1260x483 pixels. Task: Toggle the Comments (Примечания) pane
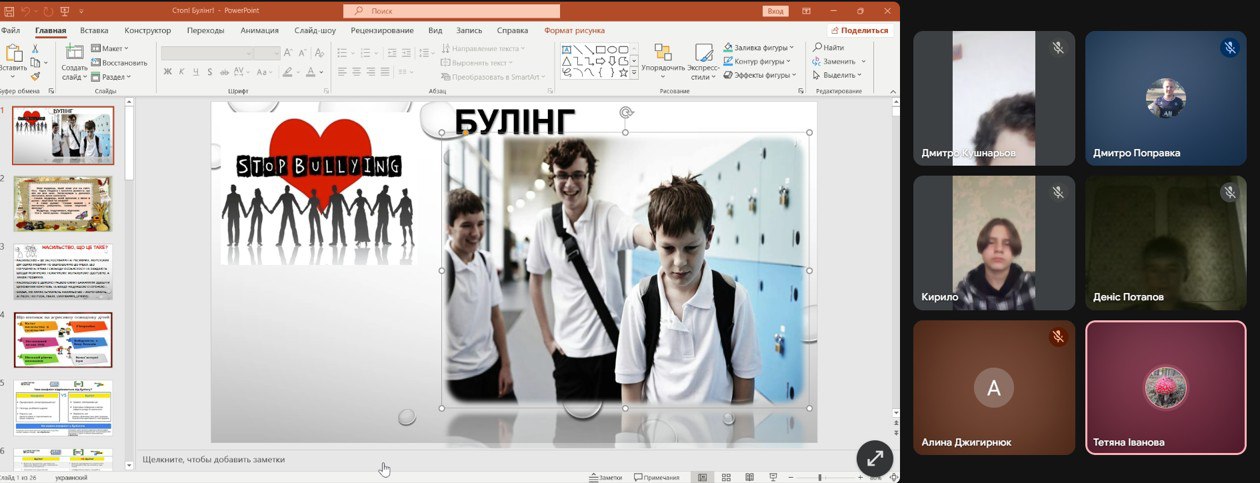tap(655, 478)
